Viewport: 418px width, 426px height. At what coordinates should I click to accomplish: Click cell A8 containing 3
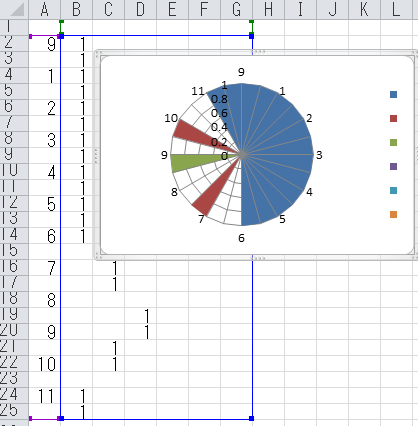coord(45,139)
